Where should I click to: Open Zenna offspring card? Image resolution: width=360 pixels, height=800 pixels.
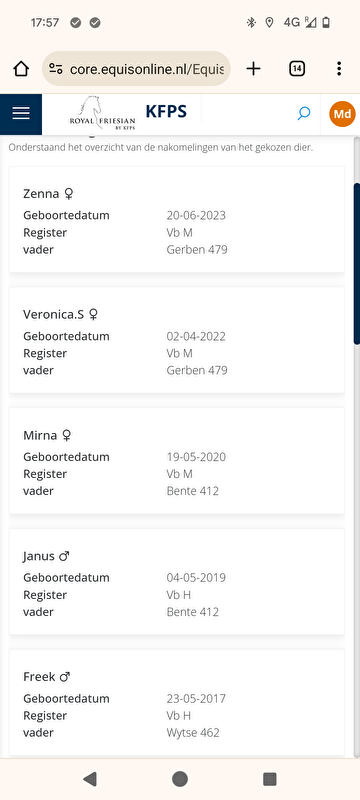[x=176, y=219]
